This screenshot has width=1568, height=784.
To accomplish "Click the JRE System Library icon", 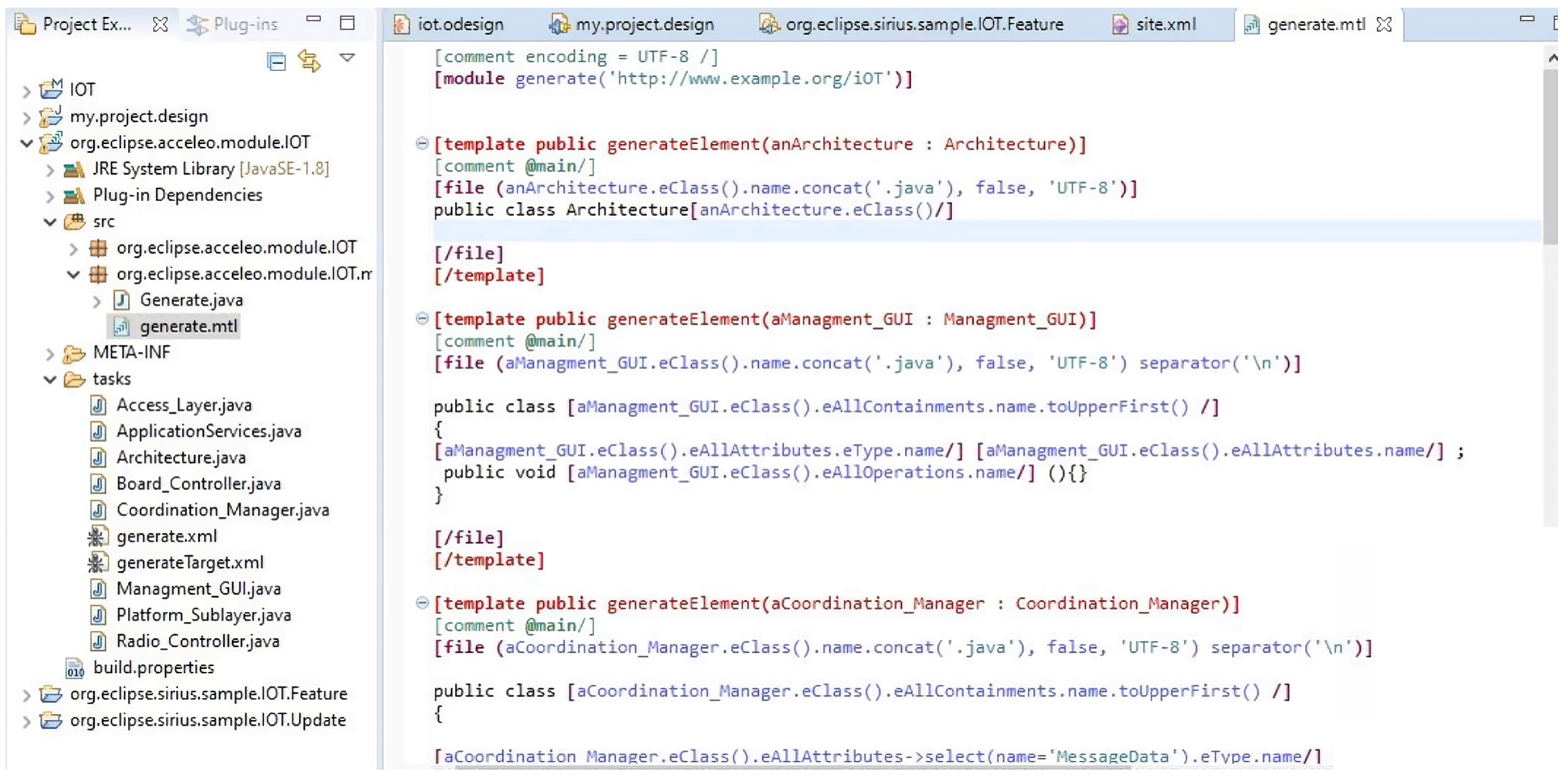I will [74, 169].
